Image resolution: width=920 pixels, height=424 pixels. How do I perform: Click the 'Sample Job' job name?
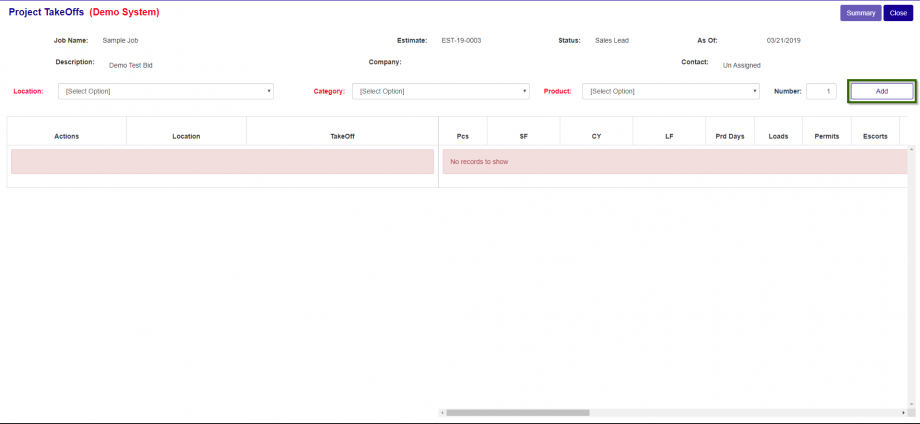120,40
